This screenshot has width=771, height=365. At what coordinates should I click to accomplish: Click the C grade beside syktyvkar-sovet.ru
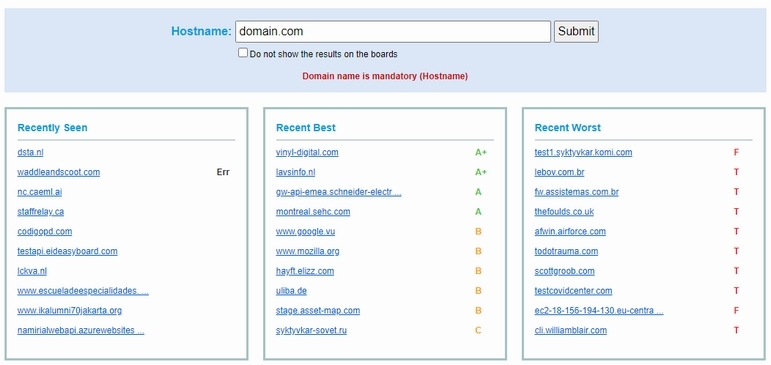(x=478, y=330)
